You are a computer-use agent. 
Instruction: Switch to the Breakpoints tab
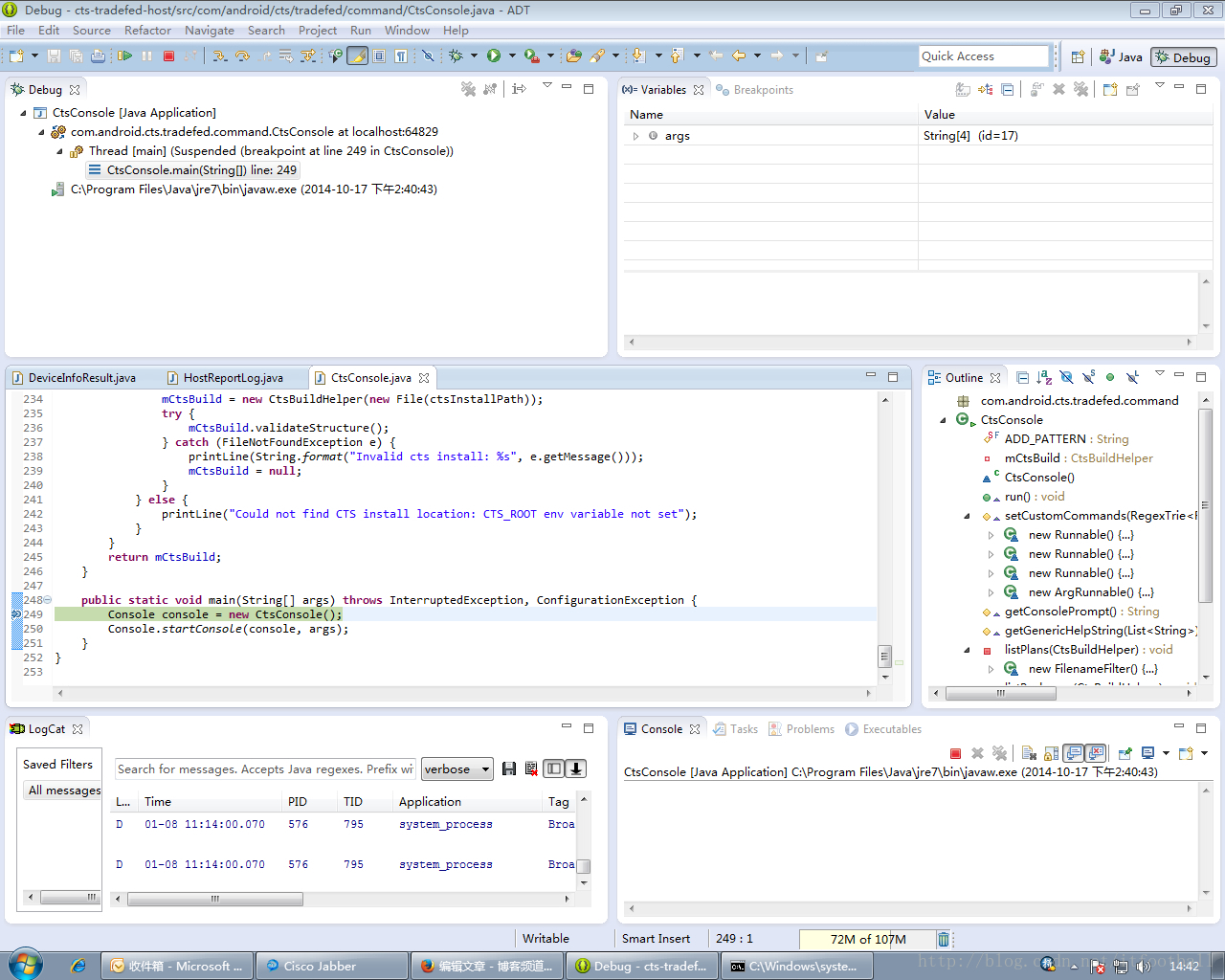[763, 90]
